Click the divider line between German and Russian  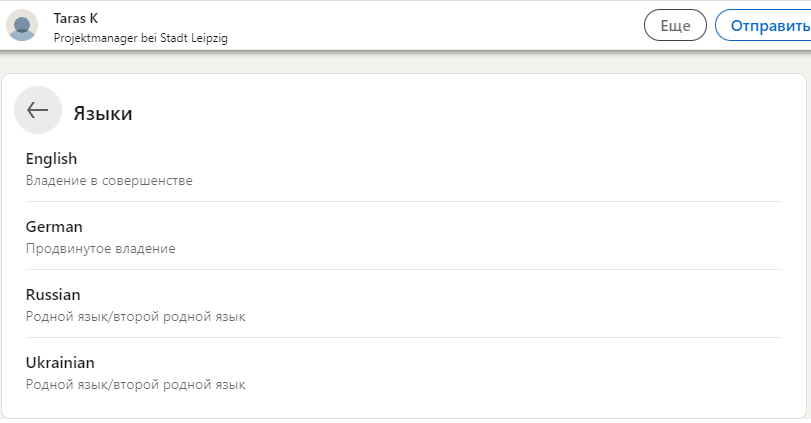pyautogui.click(x=403, y=269)
